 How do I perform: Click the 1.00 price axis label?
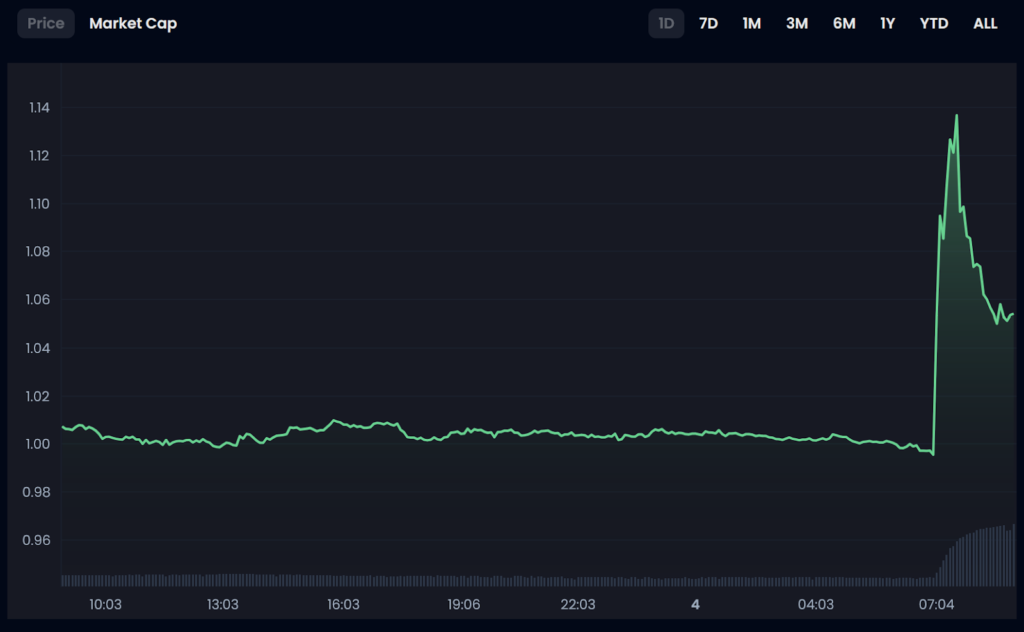point(39,444)
